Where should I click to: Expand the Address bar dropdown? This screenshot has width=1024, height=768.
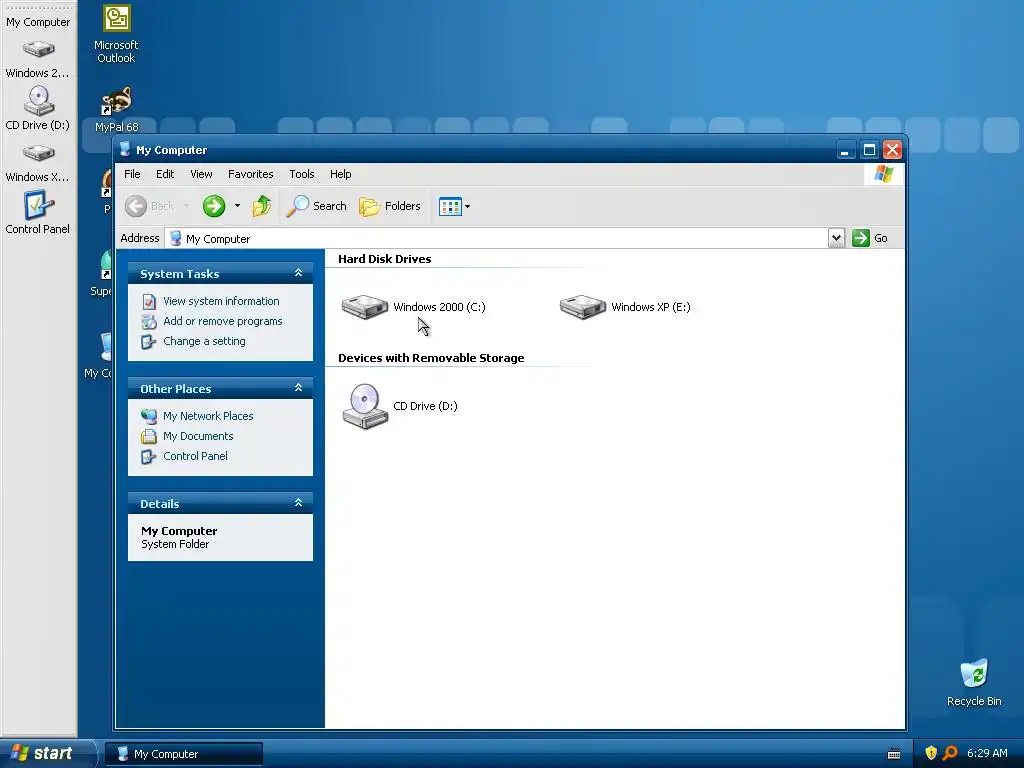point(836,238)
